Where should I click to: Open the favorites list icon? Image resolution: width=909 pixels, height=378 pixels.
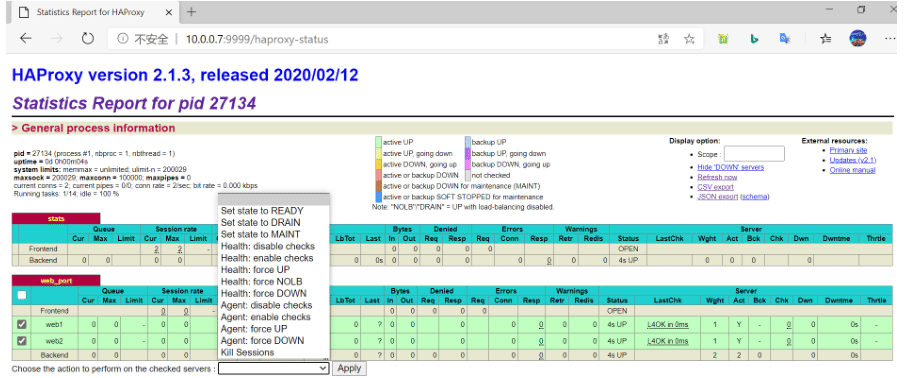pos(826,39)
